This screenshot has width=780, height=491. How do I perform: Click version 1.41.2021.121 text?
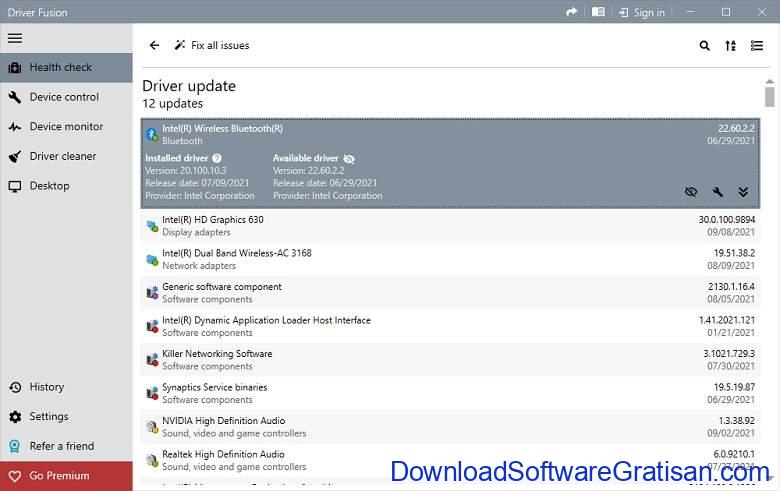727,320
